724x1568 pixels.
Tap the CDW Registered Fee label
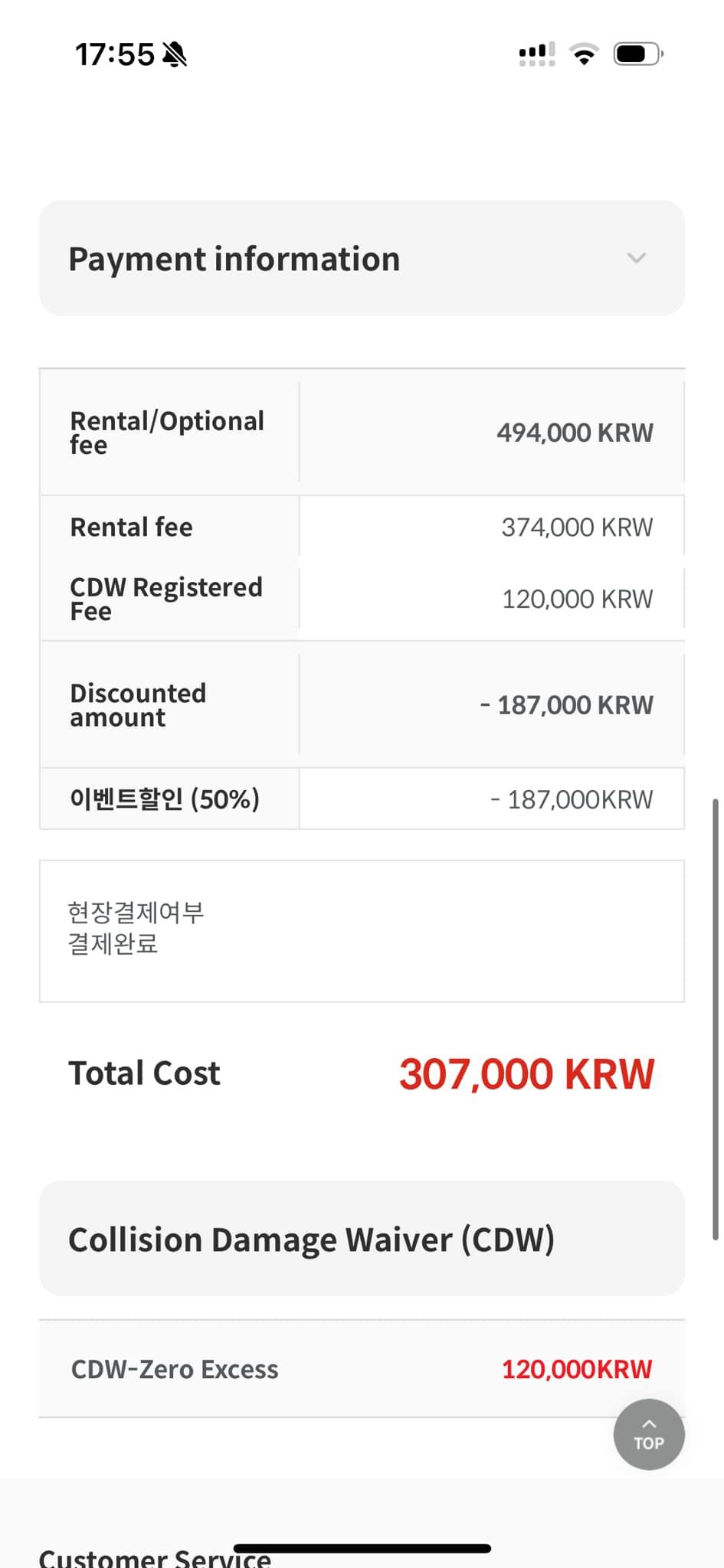165,599
